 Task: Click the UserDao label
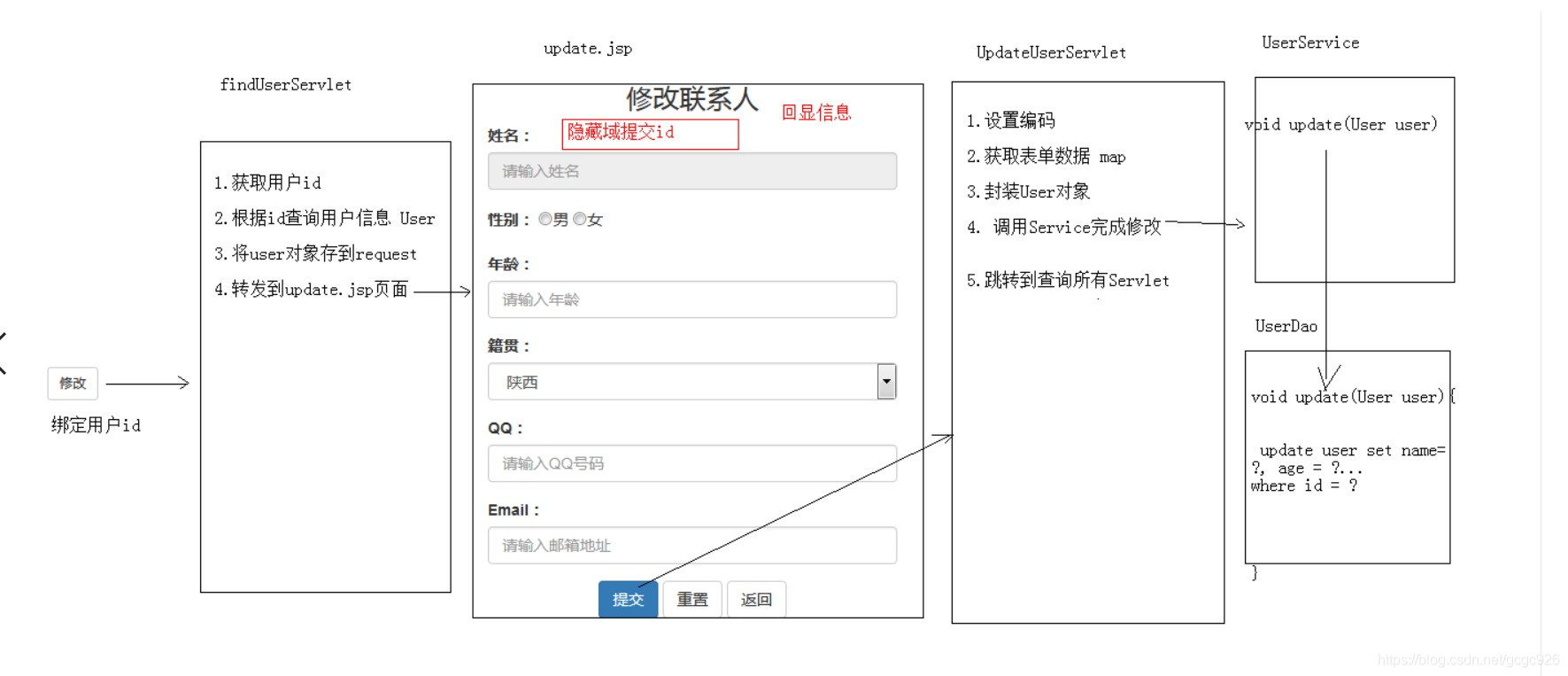(x=1286, y=326)
